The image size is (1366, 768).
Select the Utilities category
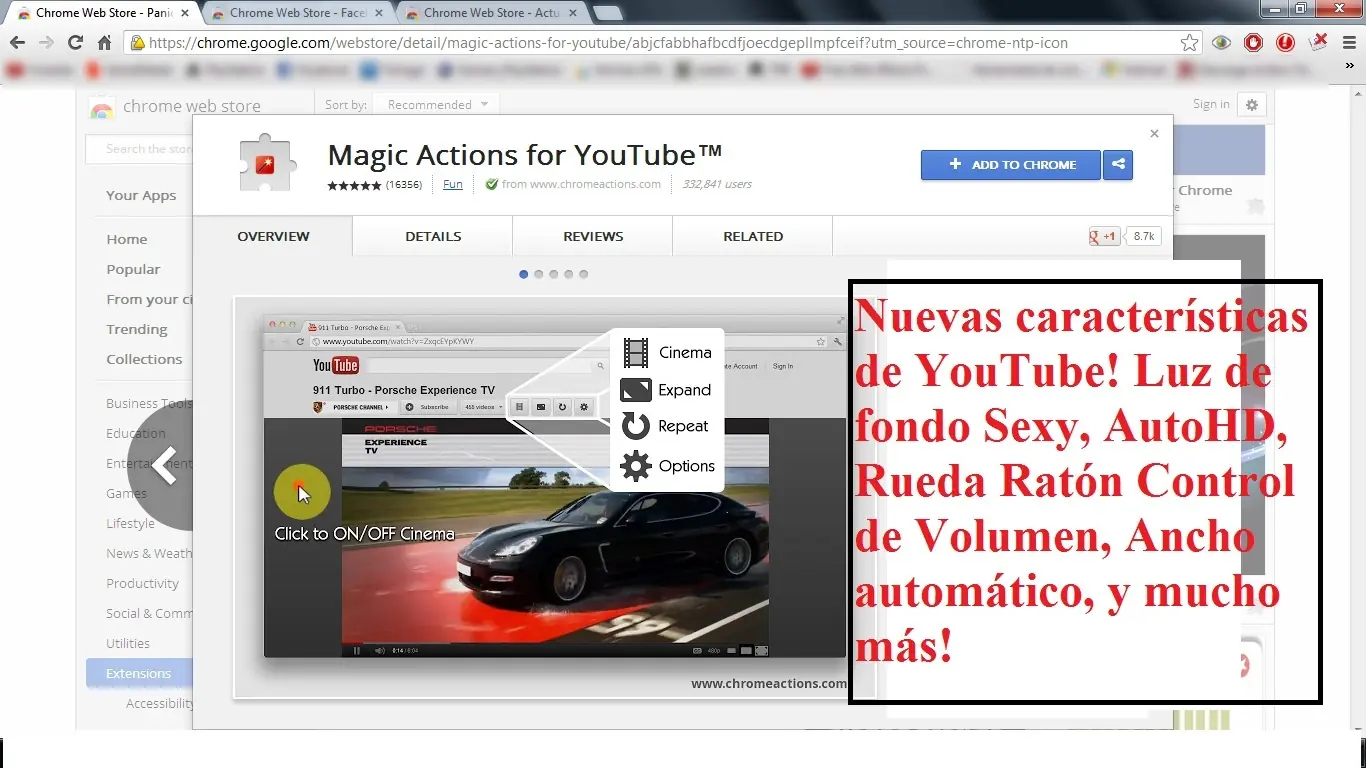[128, 643]
